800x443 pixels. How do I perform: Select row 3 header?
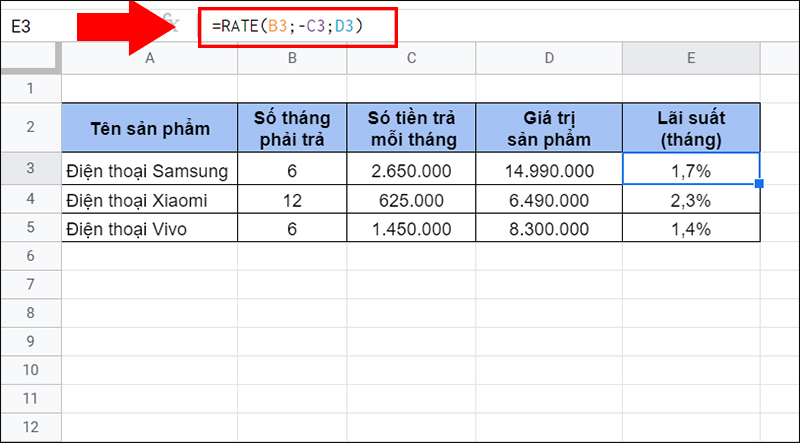coord(30,170)
